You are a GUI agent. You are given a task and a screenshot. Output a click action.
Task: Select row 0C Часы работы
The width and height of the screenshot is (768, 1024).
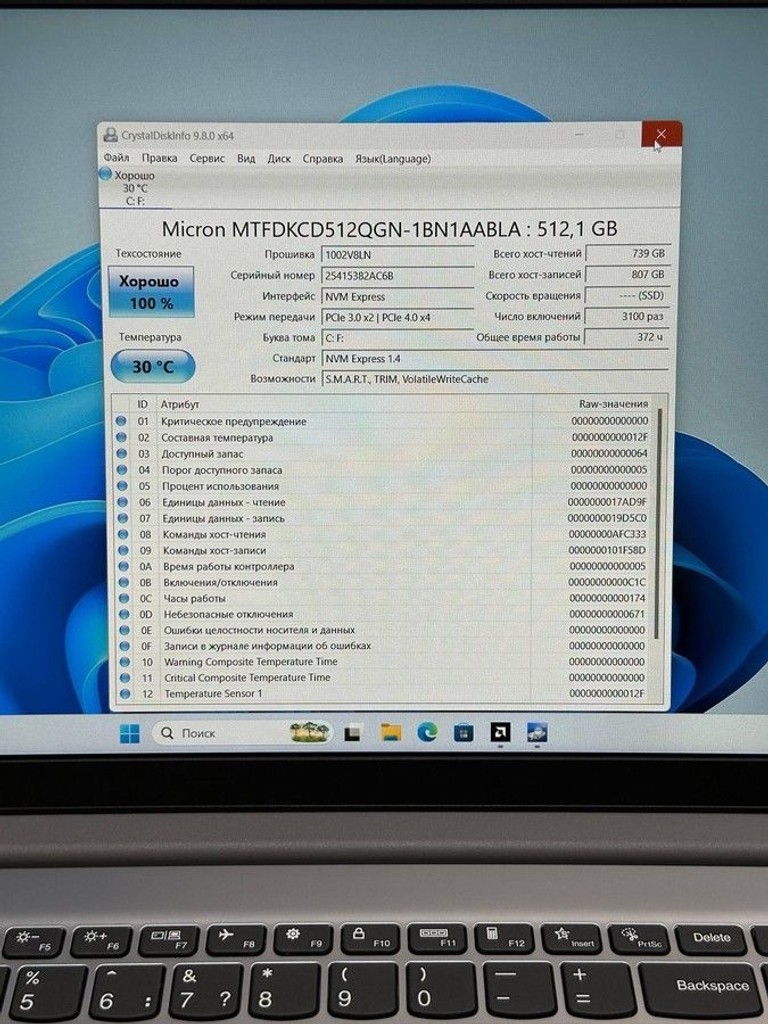[385, 598]
